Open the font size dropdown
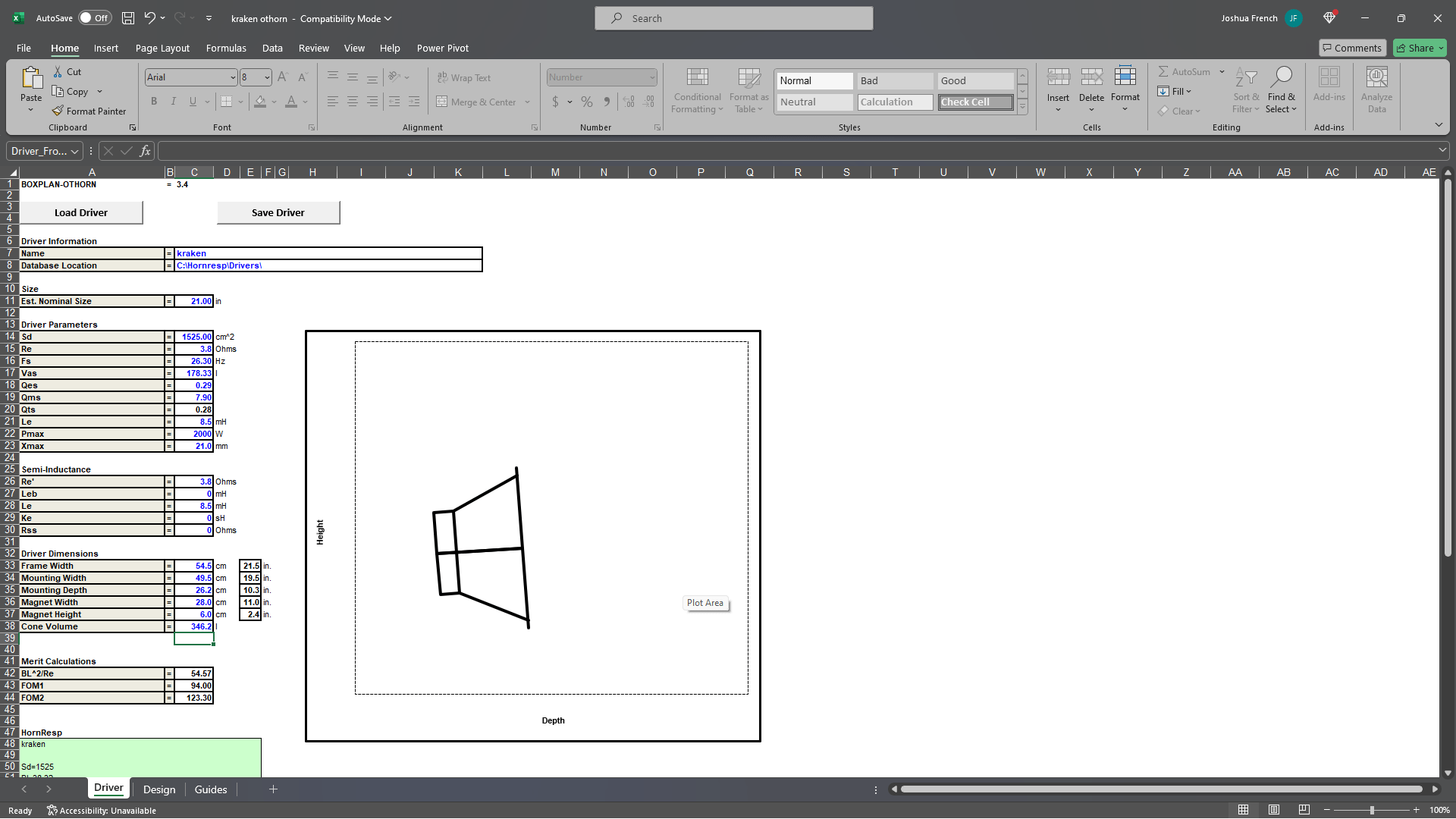 pos(267,77)
